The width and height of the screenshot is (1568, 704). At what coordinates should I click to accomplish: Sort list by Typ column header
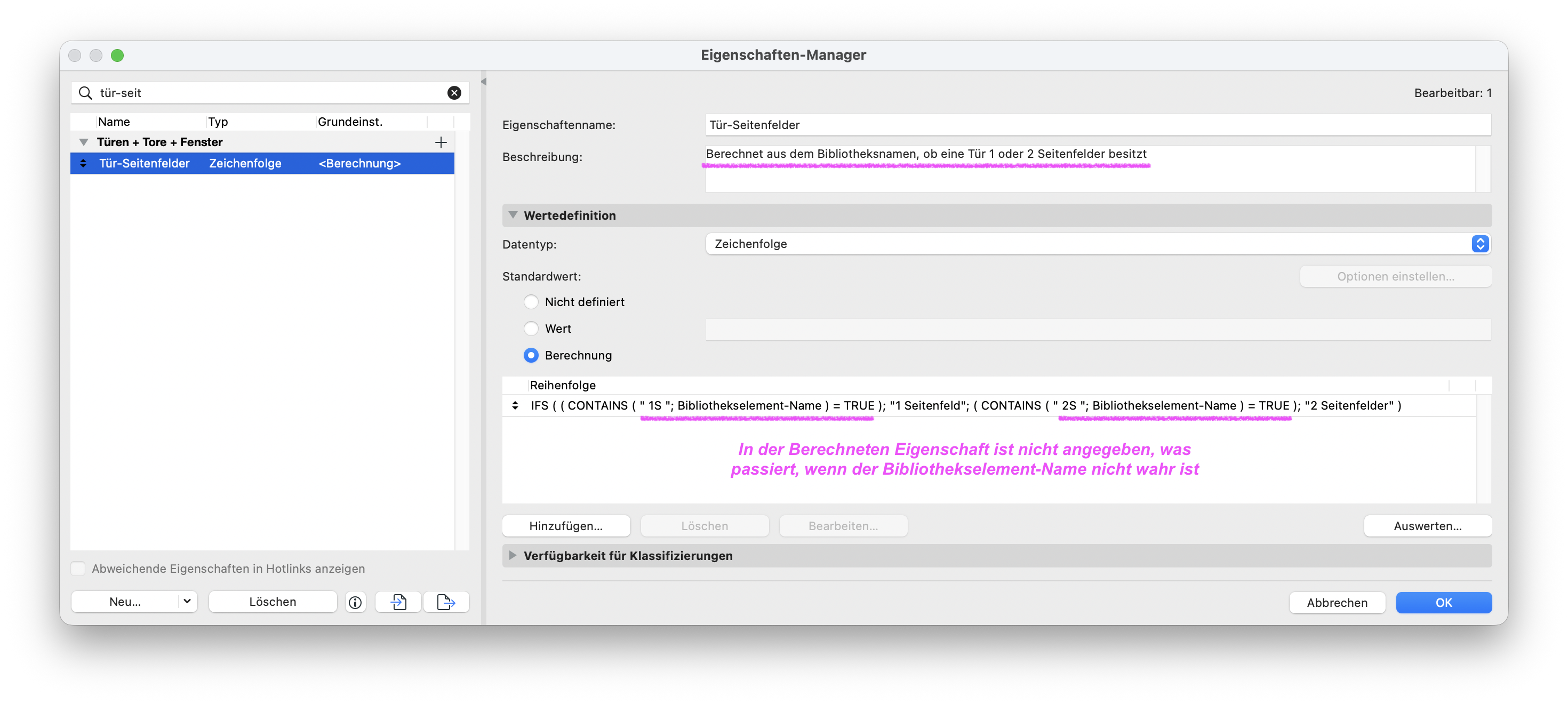(260, 122)
